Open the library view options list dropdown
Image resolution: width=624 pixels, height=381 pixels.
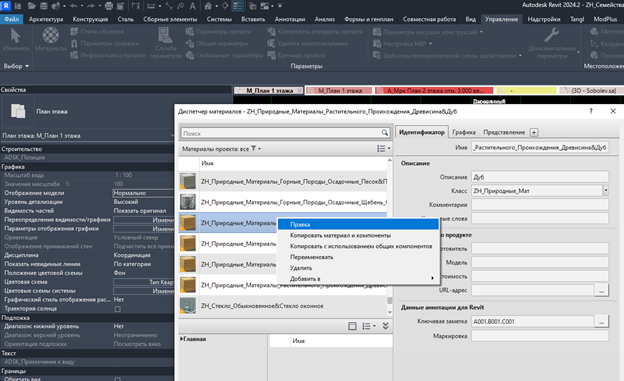(369, 326)
